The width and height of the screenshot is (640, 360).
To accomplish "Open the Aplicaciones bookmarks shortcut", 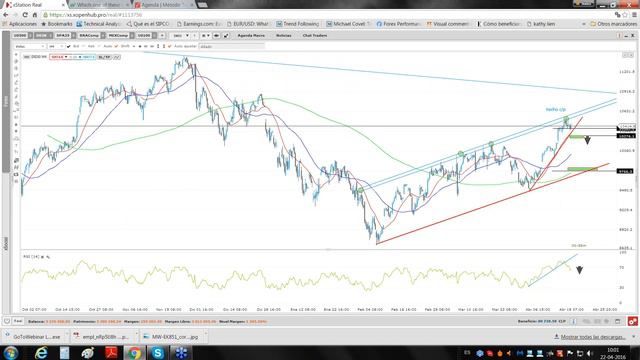I will [x=20, y=24].
